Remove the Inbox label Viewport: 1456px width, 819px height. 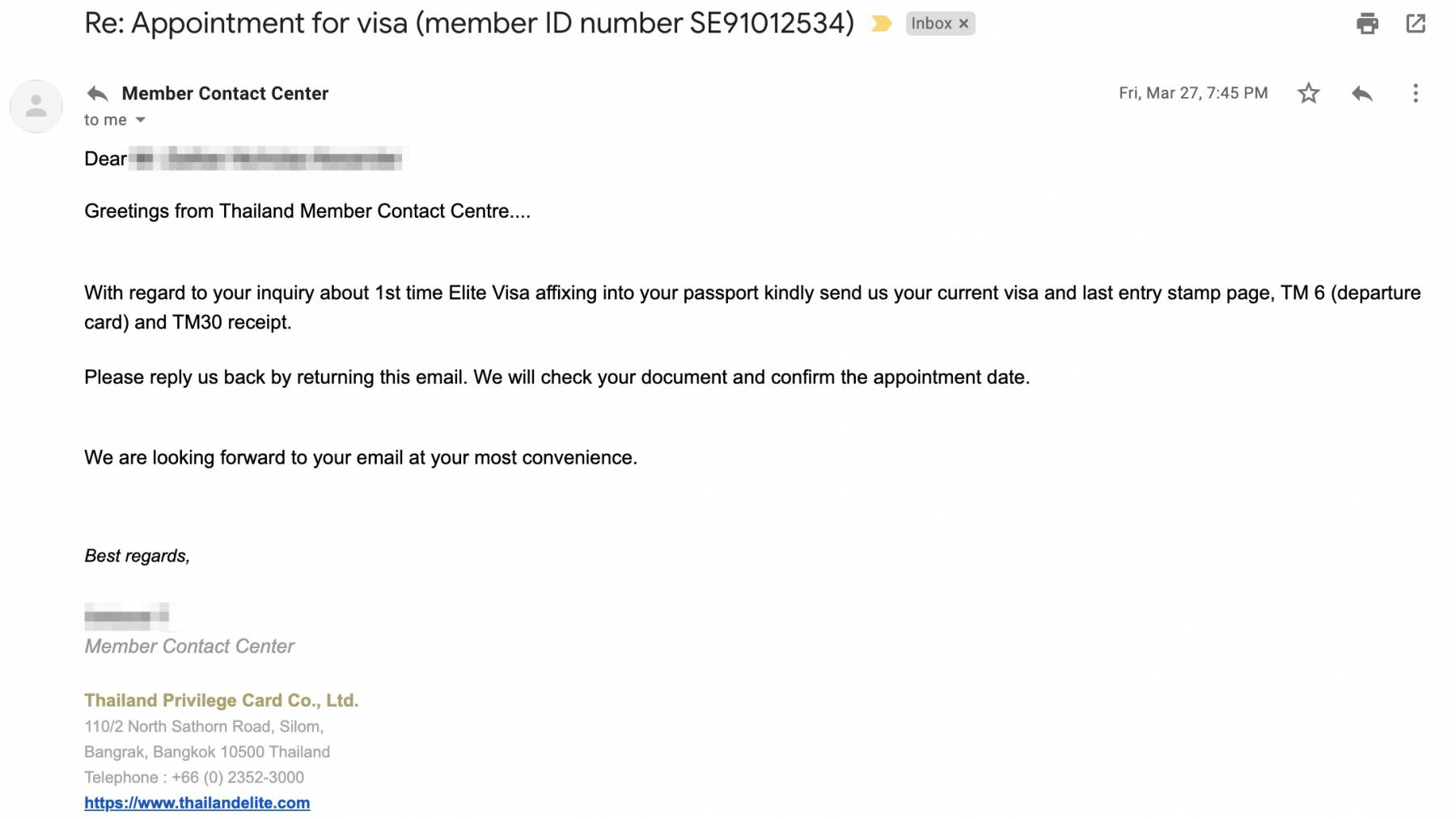coord(963,23)
